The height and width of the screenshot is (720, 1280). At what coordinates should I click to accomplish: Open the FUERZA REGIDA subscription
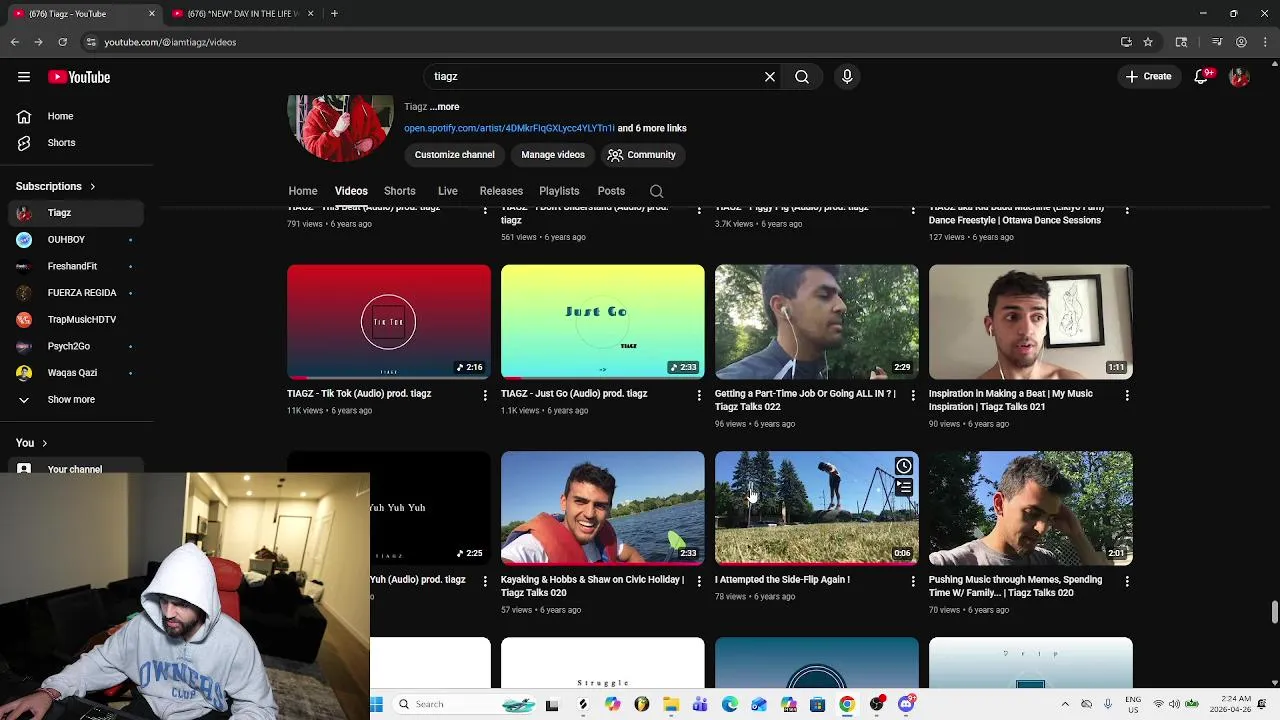pos(76,293)
